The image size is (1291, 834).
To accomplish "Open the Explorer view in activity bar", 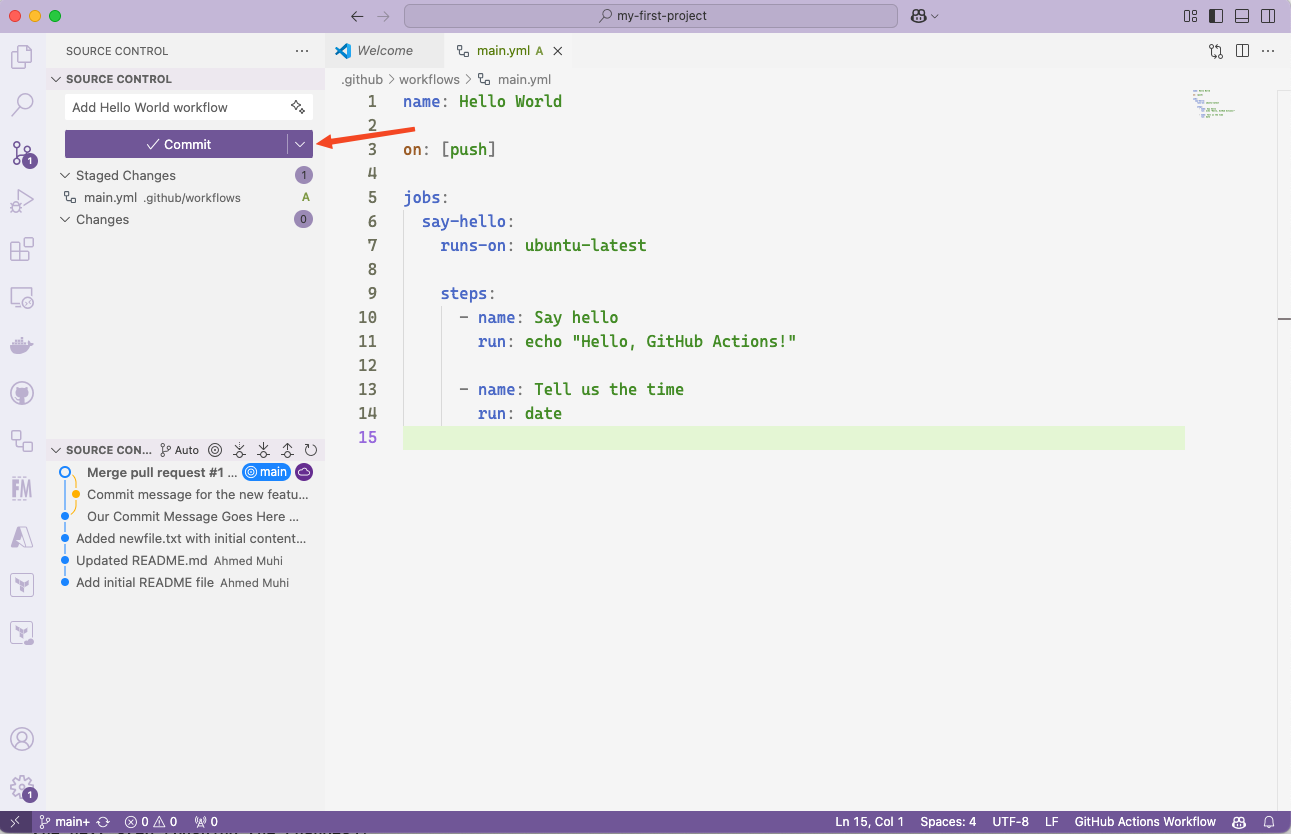I will pyautogui.click(x=22, y=57).
